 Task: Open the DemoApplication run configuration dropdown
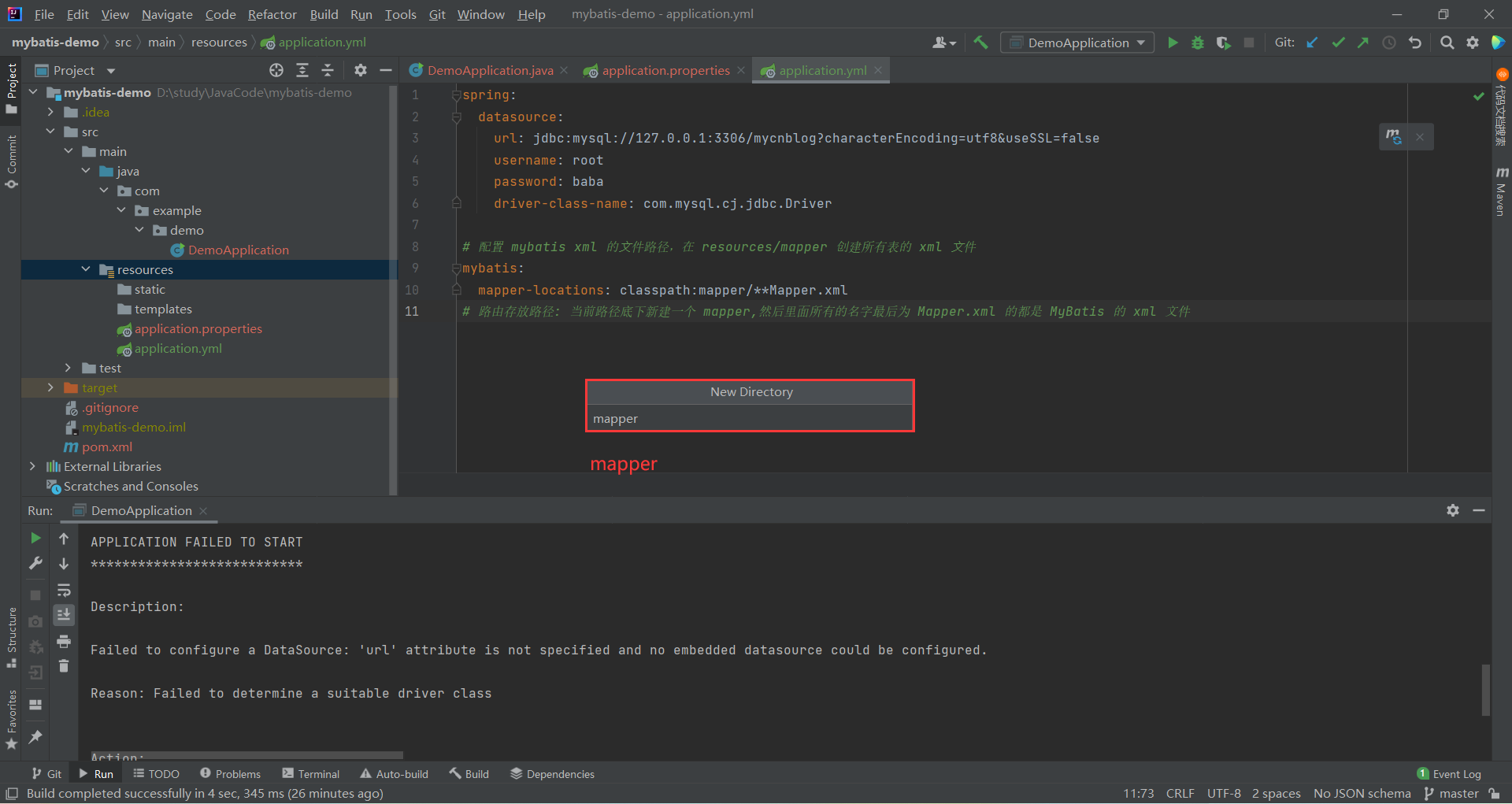point(1077,43)
